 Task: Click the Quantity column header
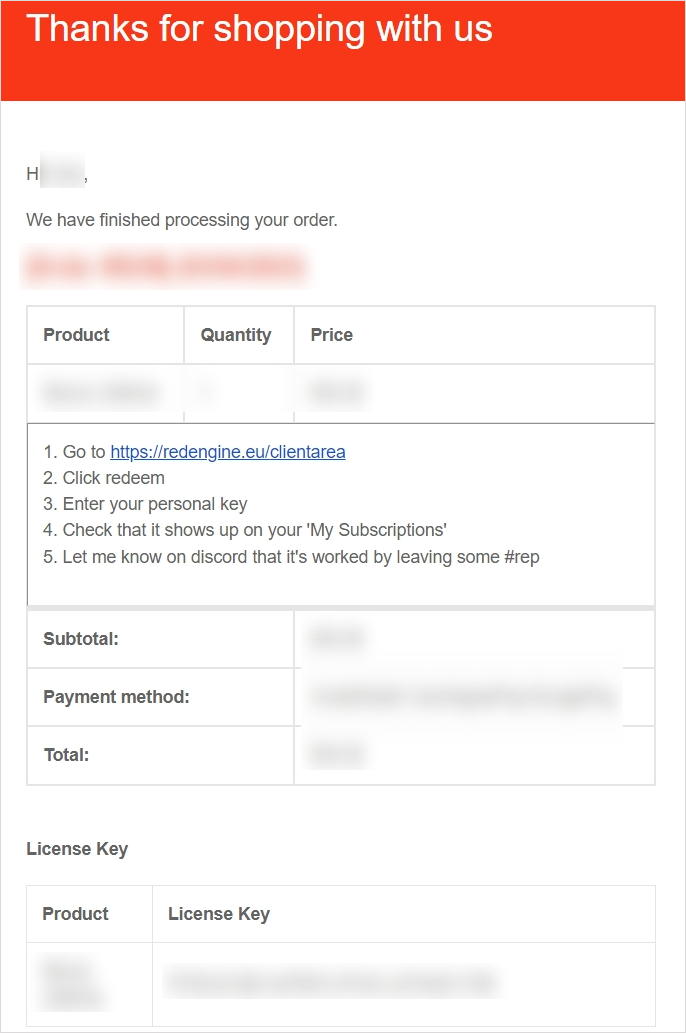pos(236,335)
